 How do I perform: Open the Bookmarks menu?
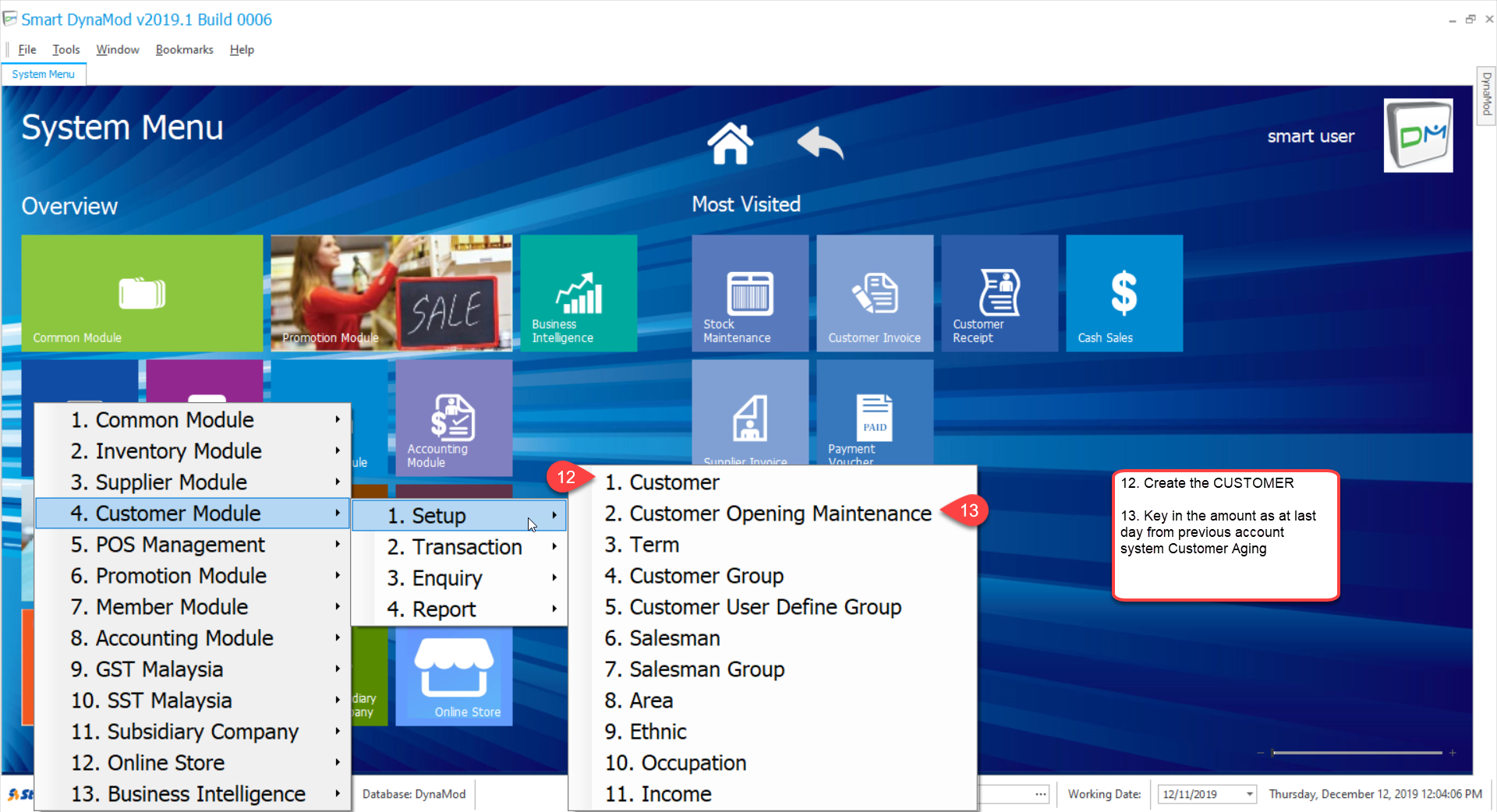185,49
